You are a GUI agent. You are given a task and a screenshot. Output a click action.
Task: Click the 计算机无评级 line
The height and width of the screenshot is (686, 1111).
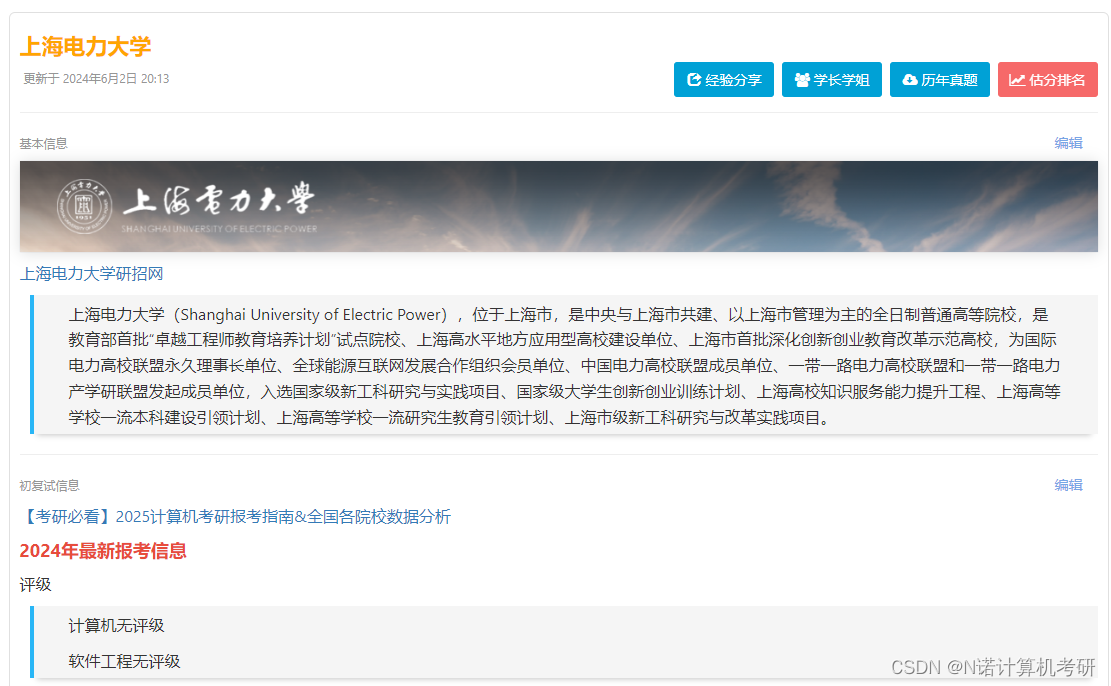pos(116,626)
